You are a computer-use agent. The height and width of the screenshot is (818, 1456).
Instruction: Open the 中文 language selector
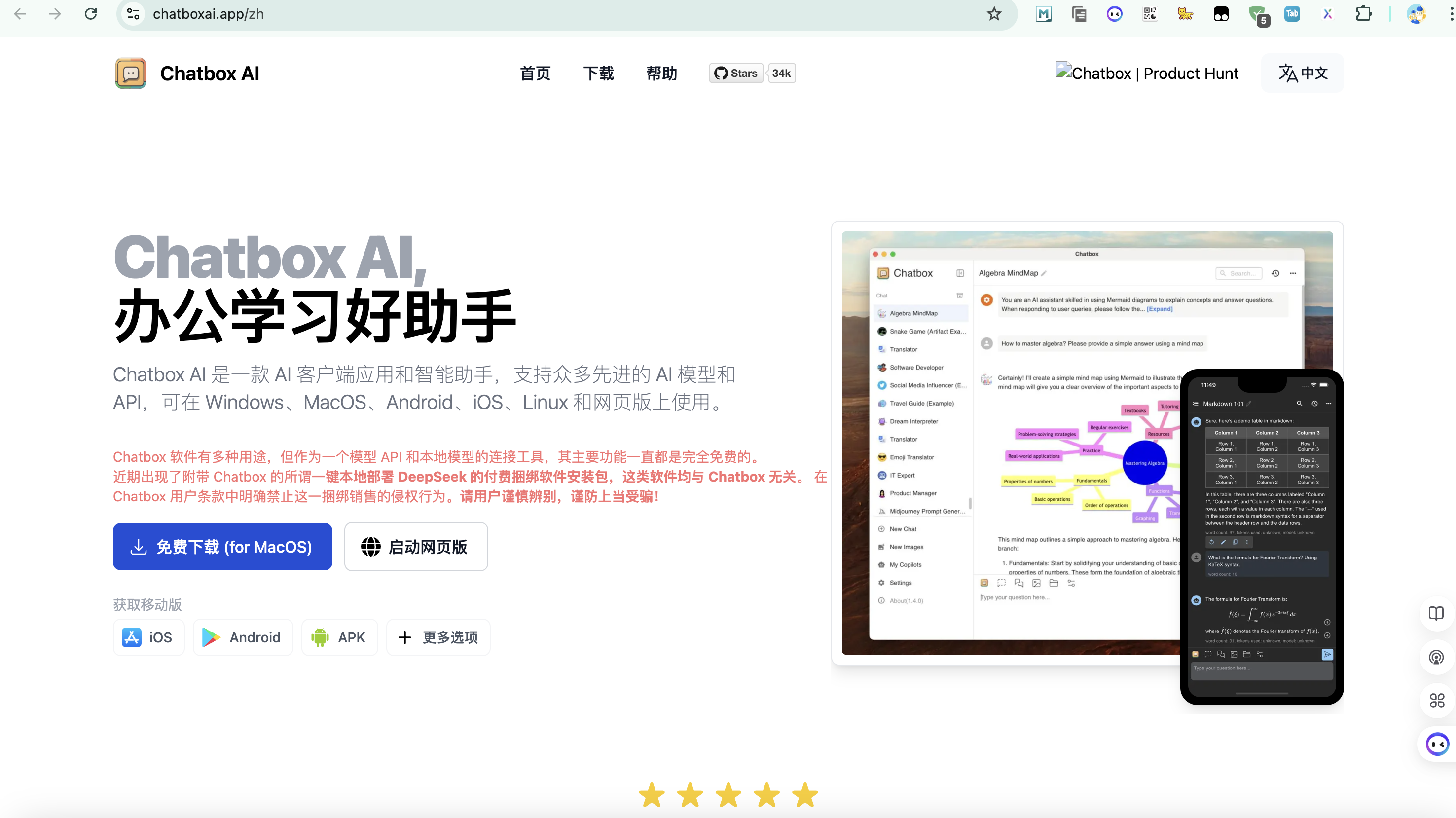pyautogui.click(x=1302, y=74)
